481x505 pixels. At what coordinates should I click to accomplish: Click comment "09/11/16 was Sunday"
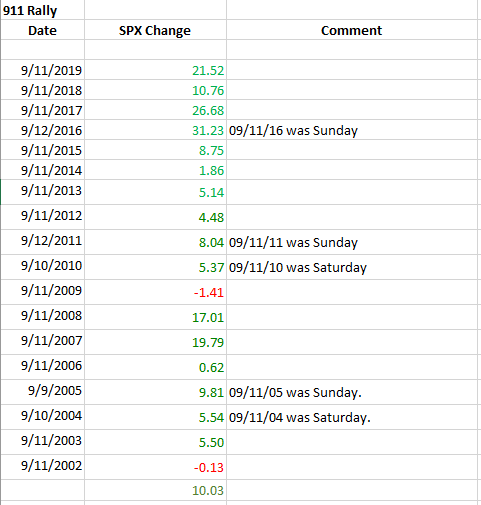pyautogui.click(x=293, y=130)
